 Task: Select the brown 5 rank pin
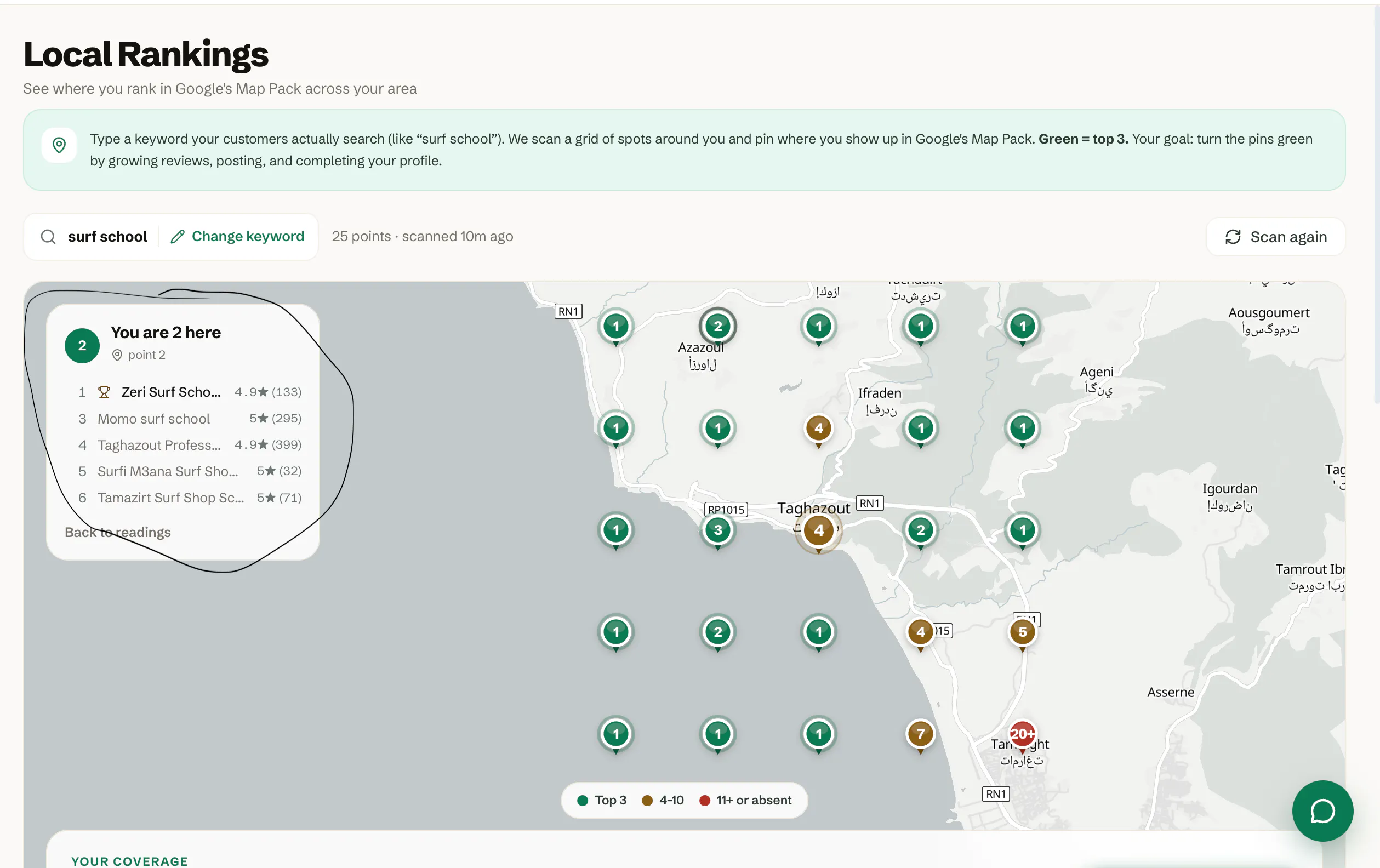1022,633
